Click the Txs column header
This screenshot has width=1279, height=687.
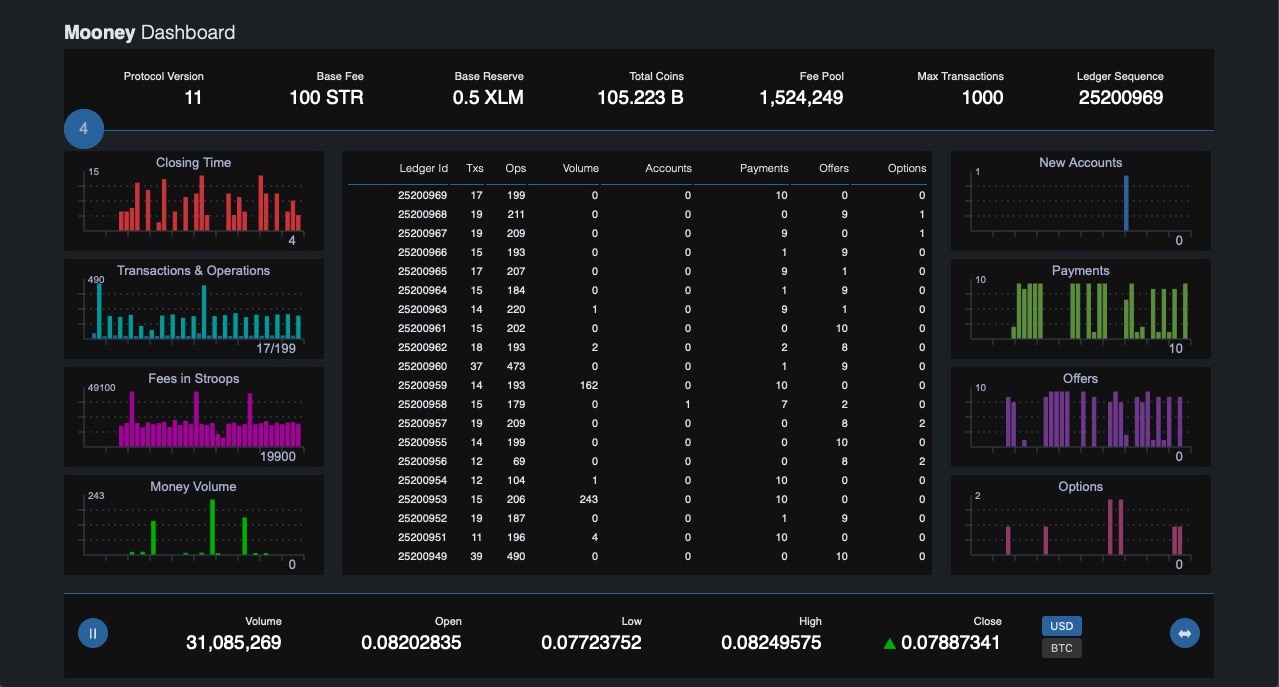475,168
